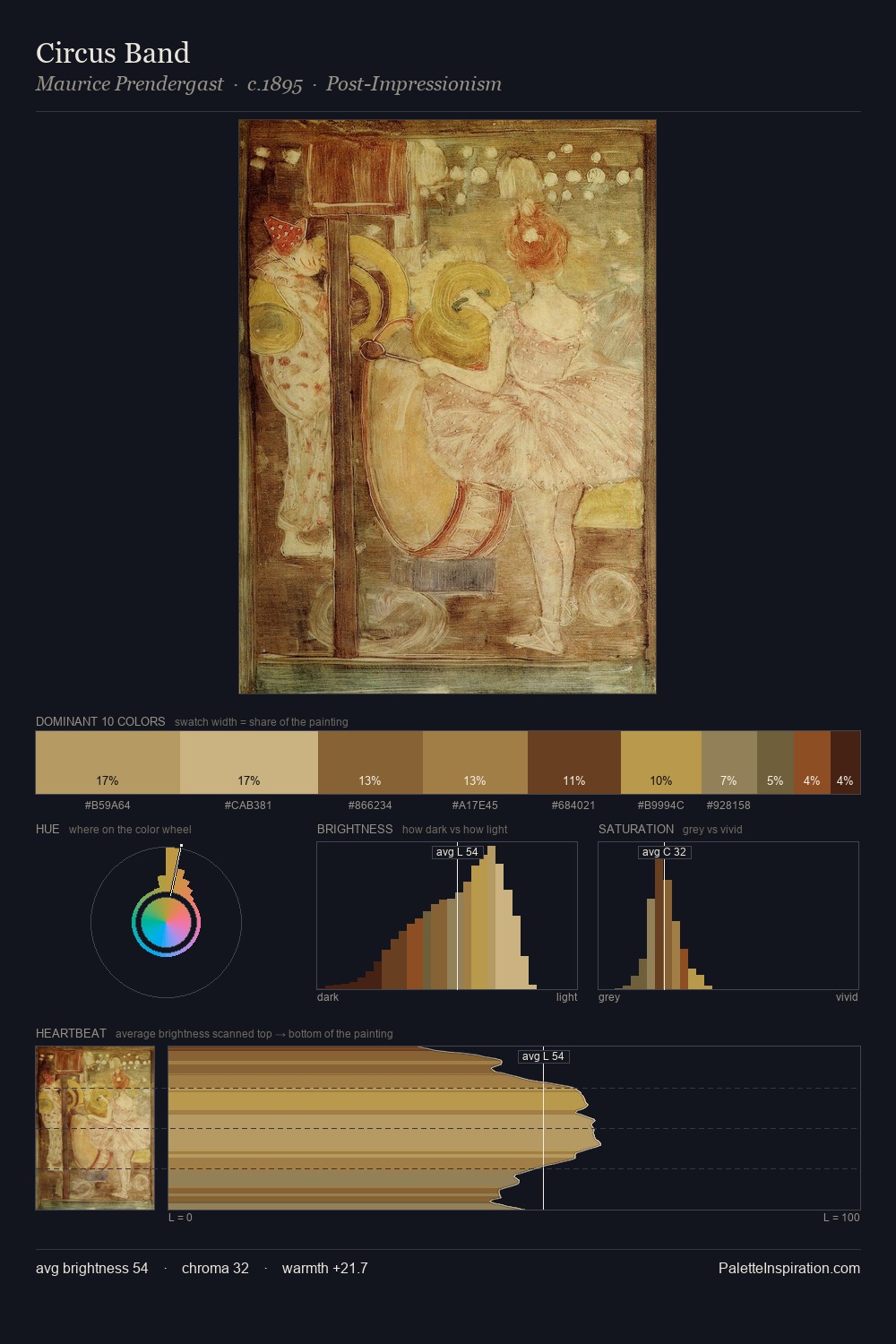Click the "grey" axis label
The height and width of the screenshot is (1344, 896).
coord(609,997)
